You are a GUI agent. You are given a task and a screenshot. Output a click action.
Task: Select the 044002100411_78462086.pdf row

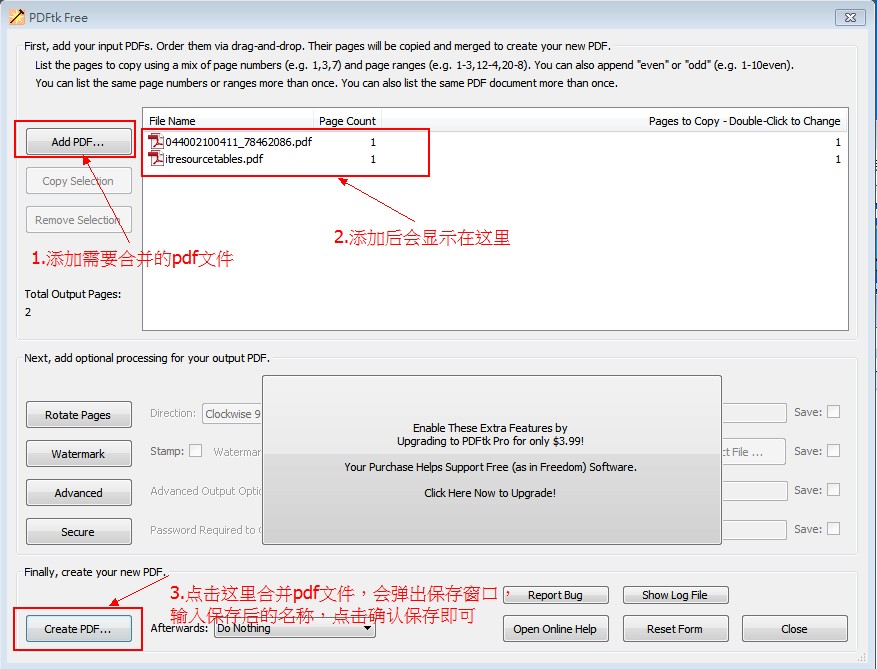(x=495, y=142)
